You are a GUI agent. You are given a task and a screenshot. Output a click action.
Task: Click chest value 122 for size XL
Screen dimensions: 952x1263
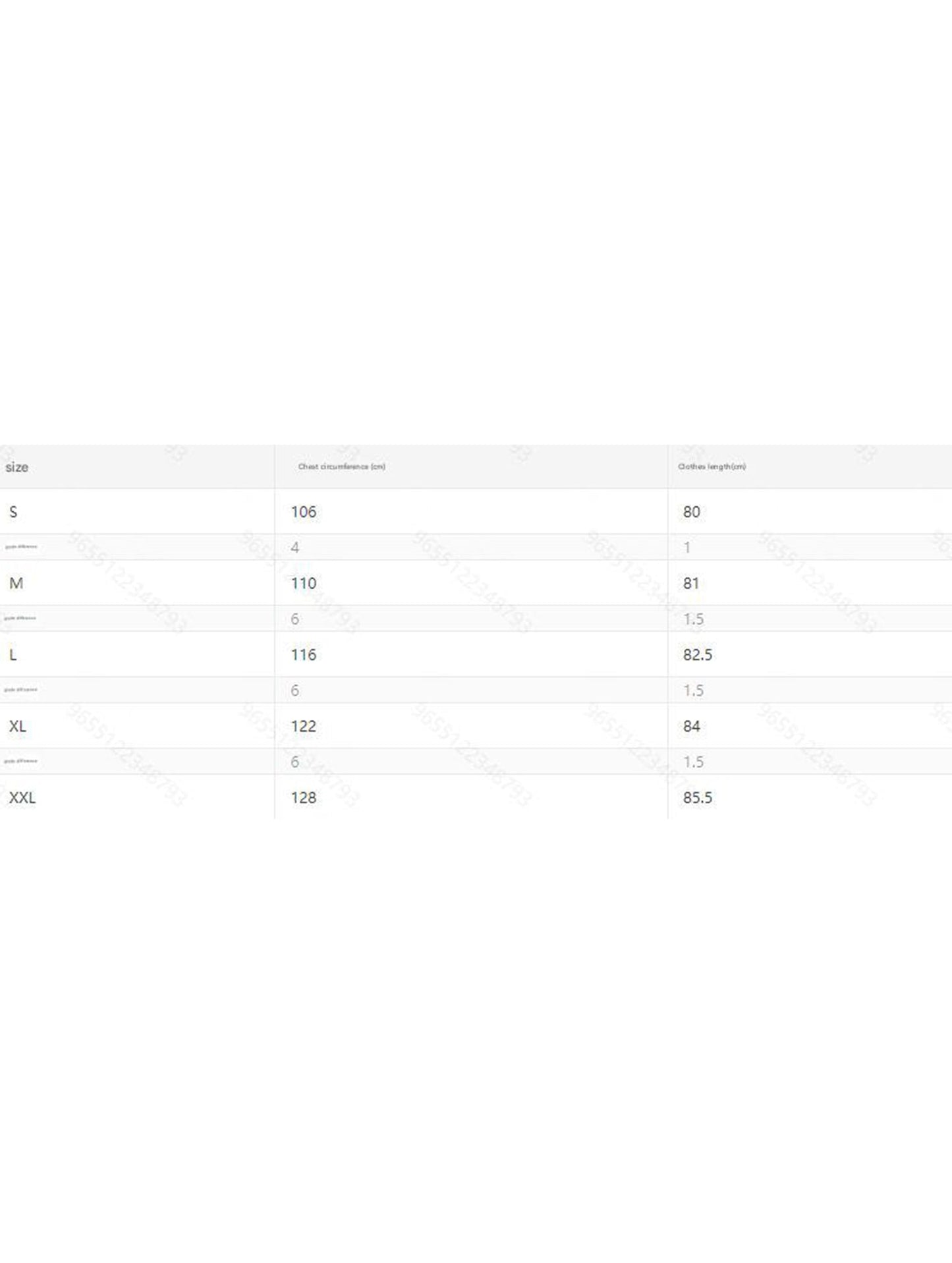coord(304,726)
